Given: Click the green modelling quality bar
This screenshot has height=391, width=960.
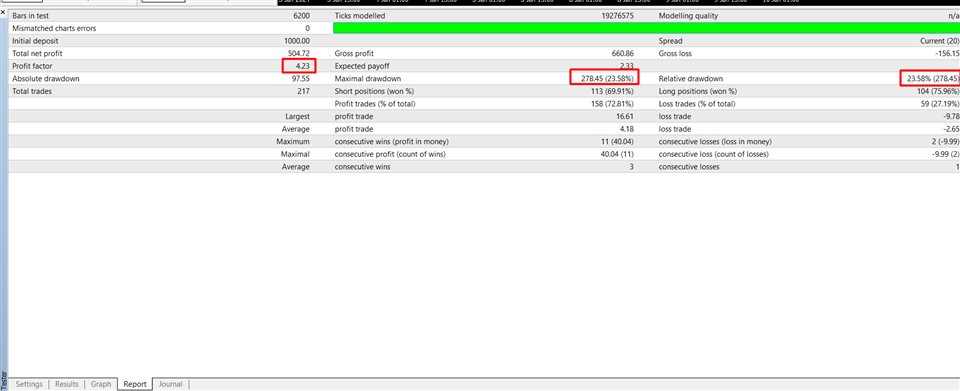Looking at the screenshot, I should (646, 28).
